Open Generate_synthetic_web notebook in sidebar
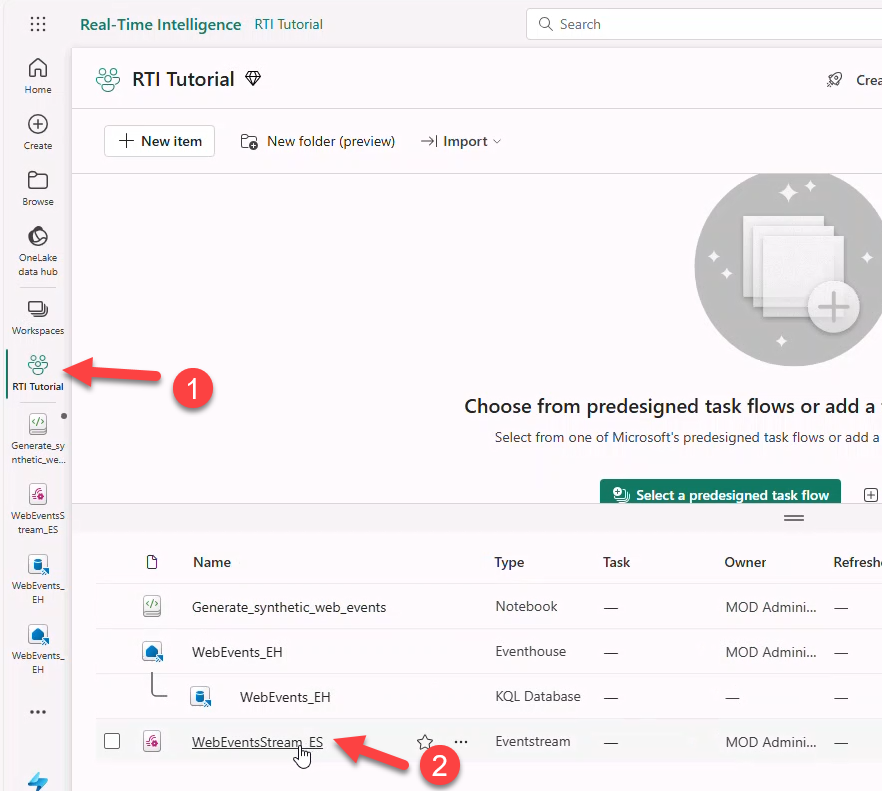The image size is (882, 791). click(38, 437)
